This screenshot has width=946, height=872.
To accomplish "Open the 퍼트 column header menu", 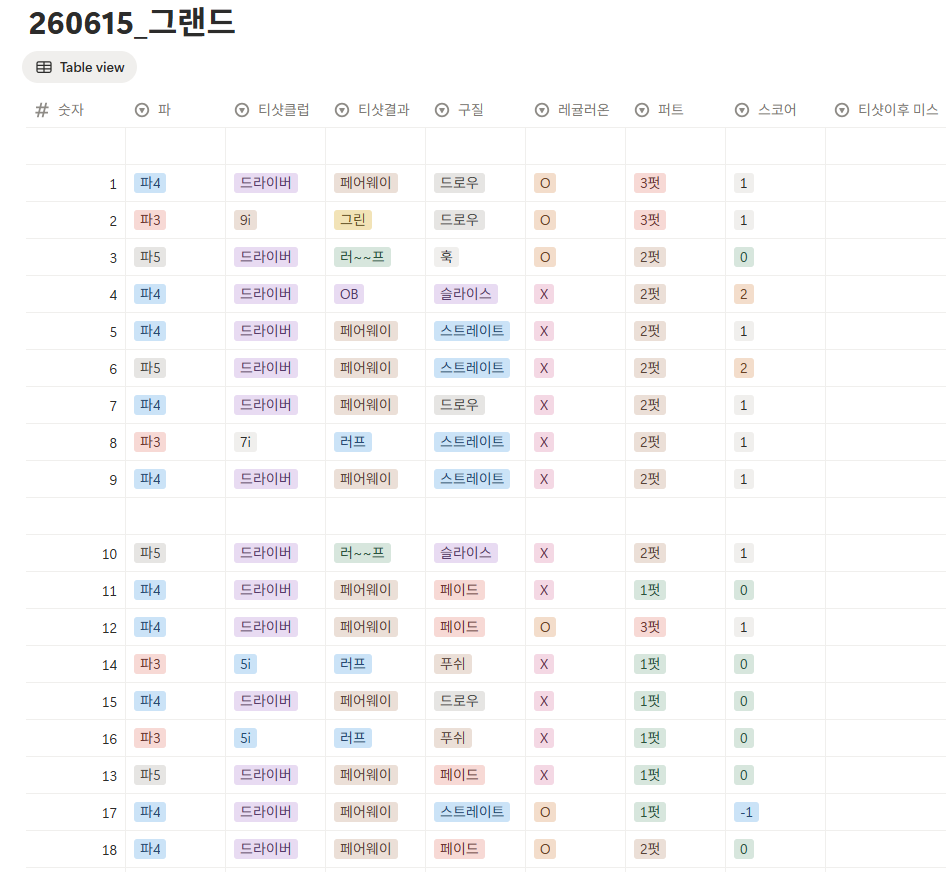I will (676, 110).
